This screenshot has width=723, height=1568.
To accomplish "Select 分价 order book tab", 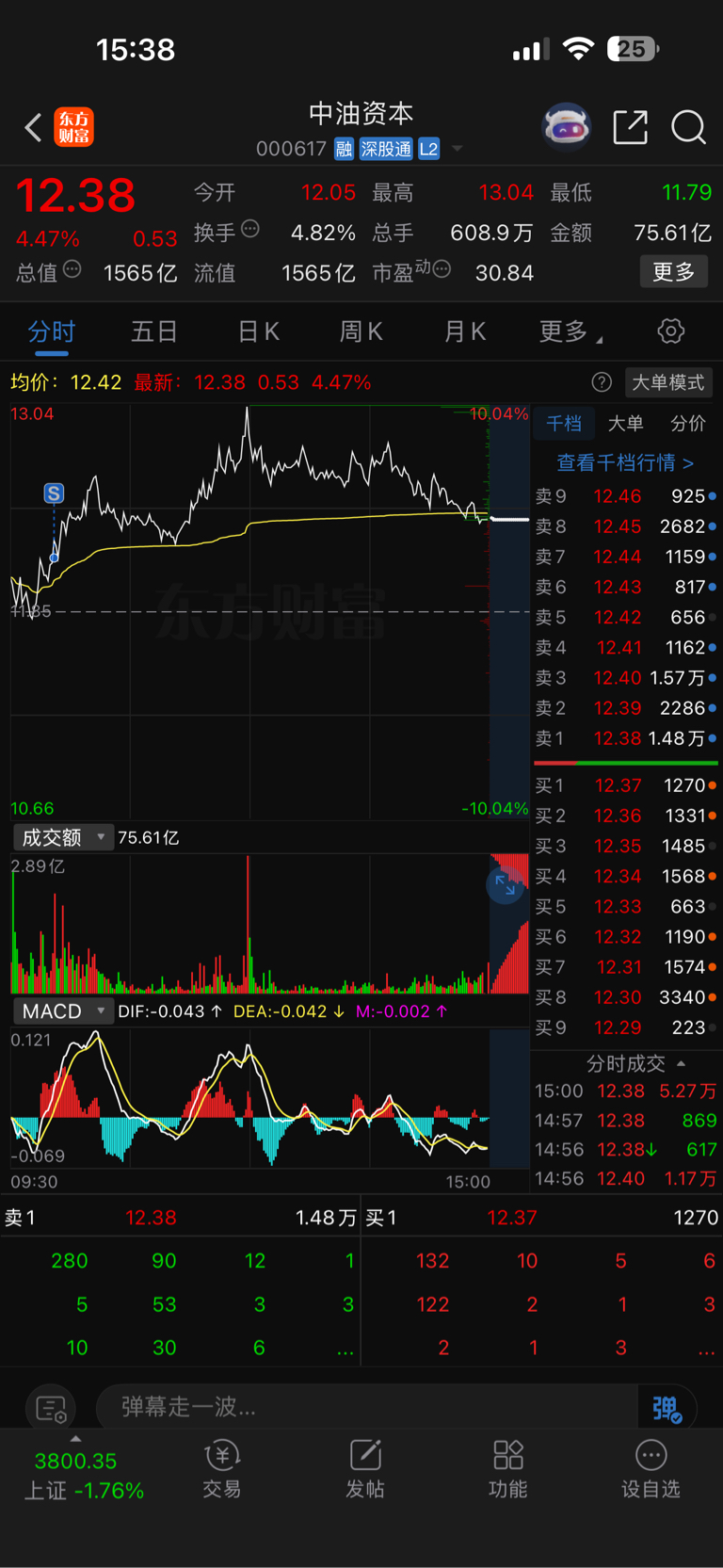I will click(688, 423).
